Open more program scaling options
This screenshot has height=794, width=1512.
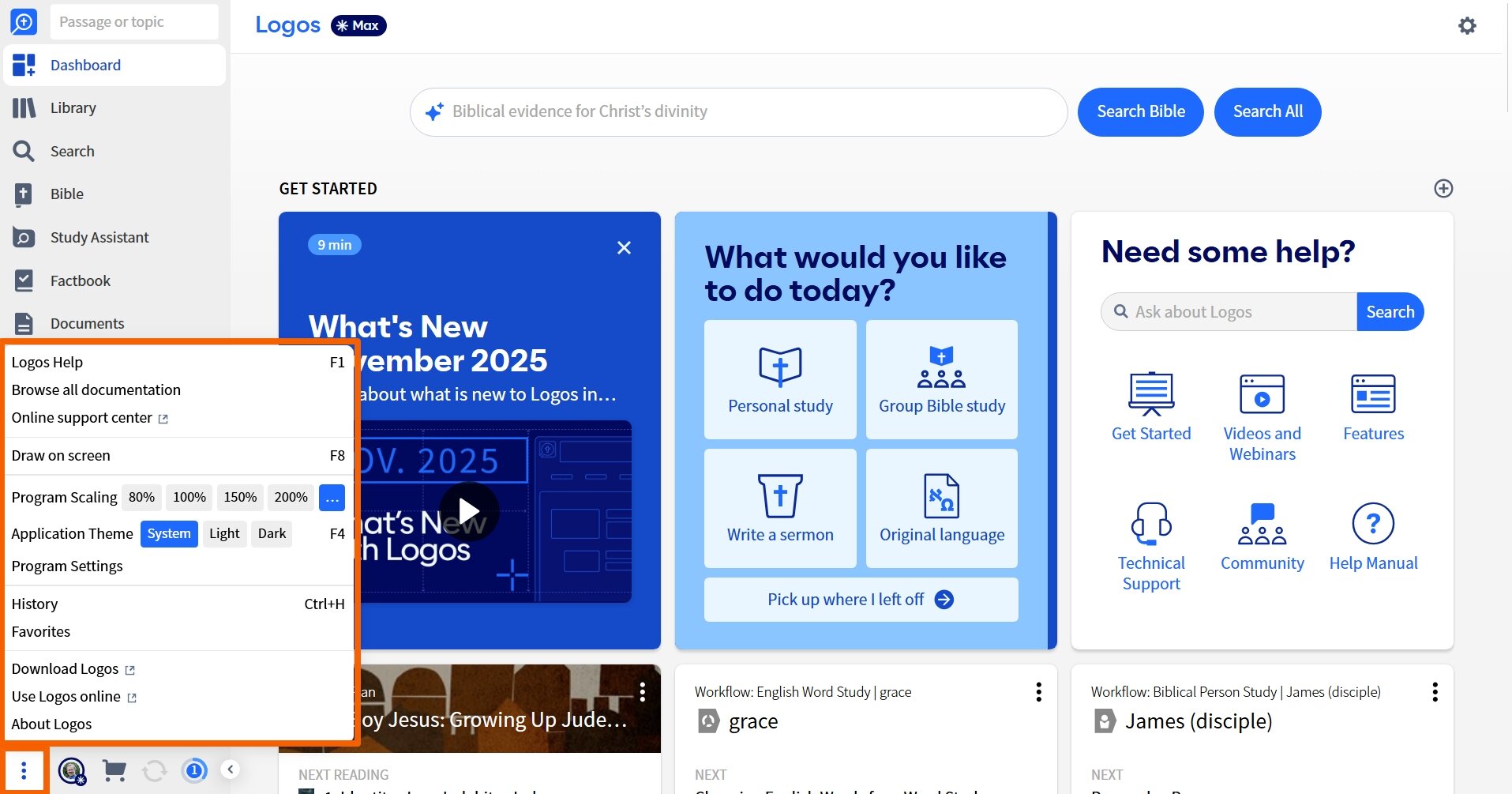[x=332, y=498]
